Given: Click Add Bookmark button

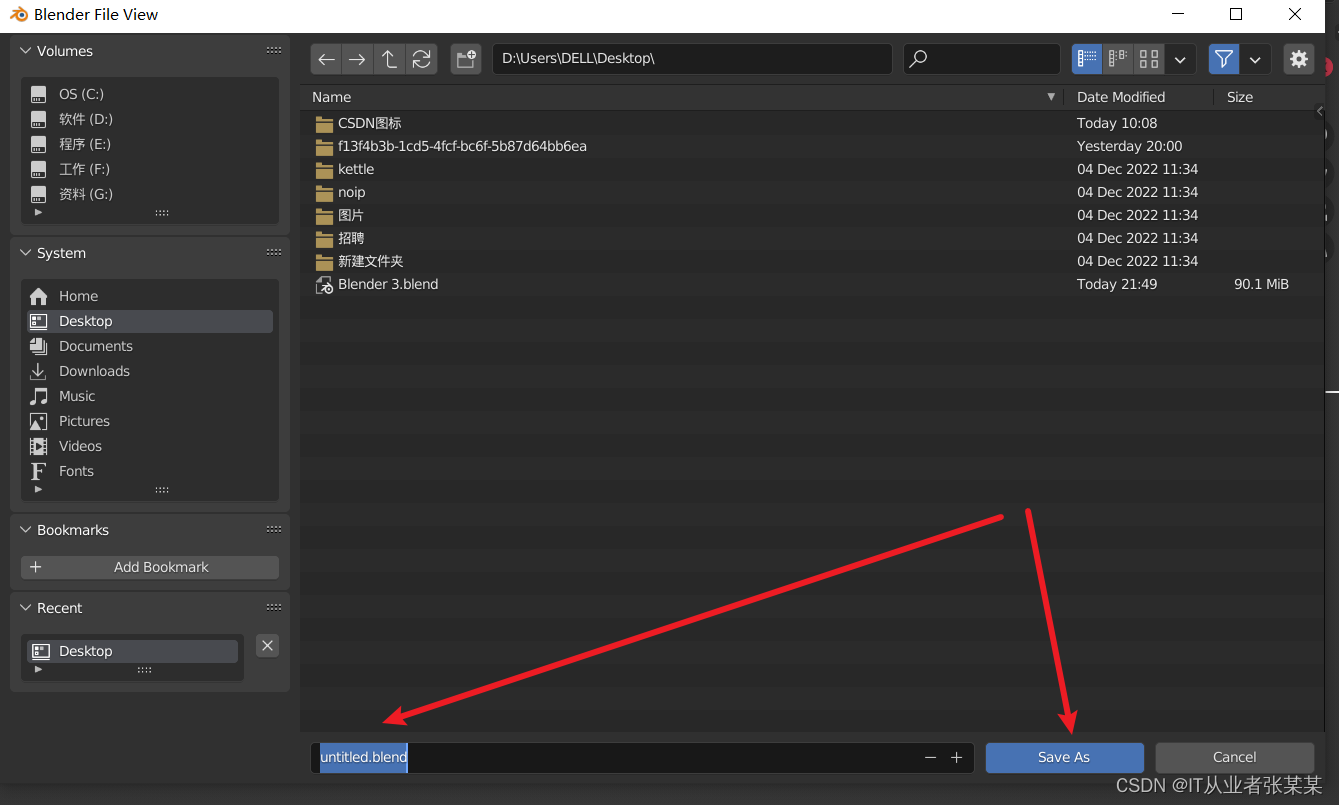Looking at the screenshot, I should click(x=150, y=567).
